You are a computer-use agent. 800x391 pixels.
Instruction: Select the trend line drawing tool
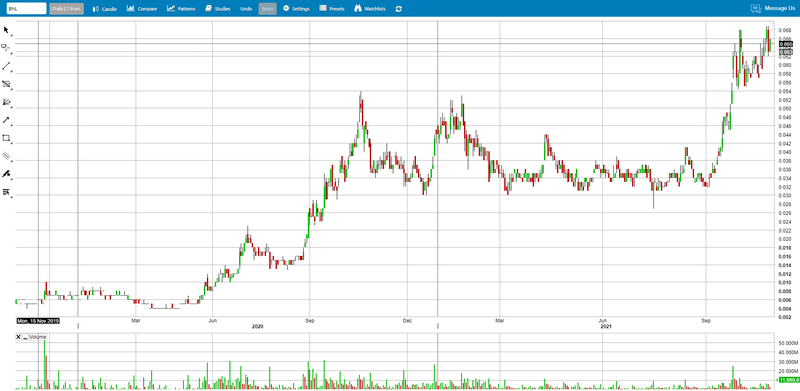tap(6, 66)
